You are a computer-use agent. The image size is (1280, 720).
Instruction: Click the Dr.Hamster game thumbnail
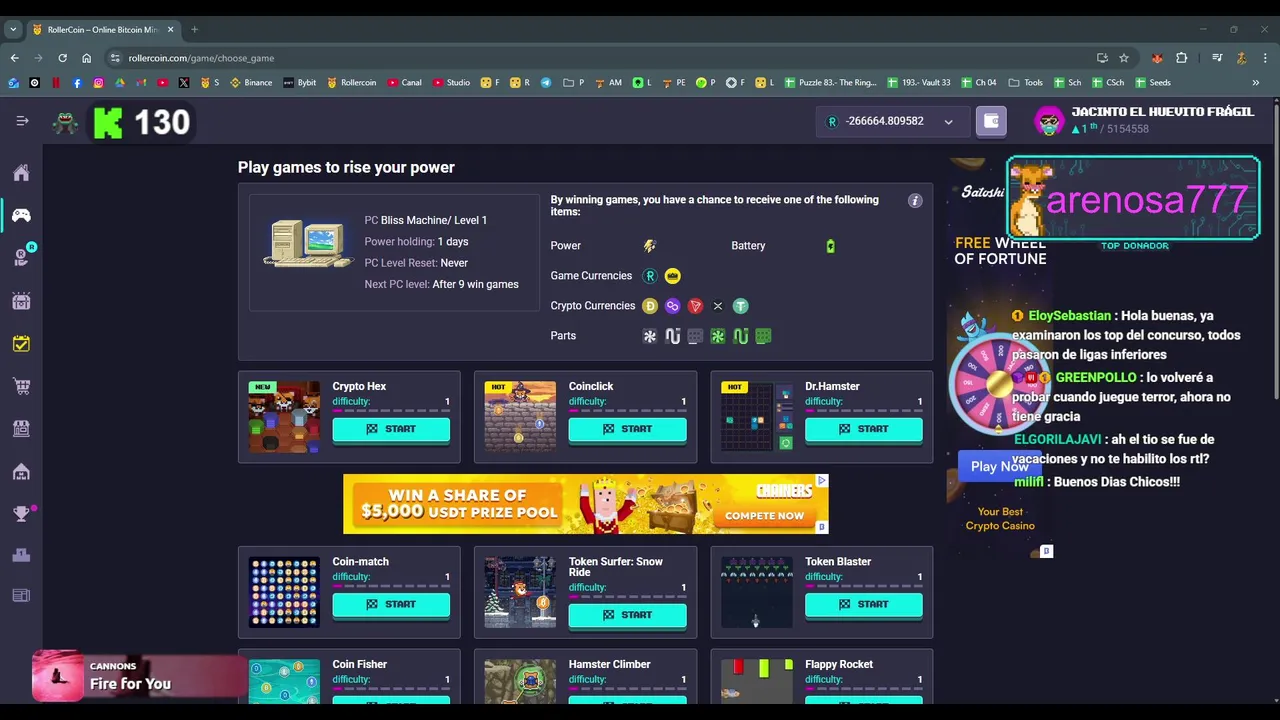pyautogui.click(x=757, y=417)
